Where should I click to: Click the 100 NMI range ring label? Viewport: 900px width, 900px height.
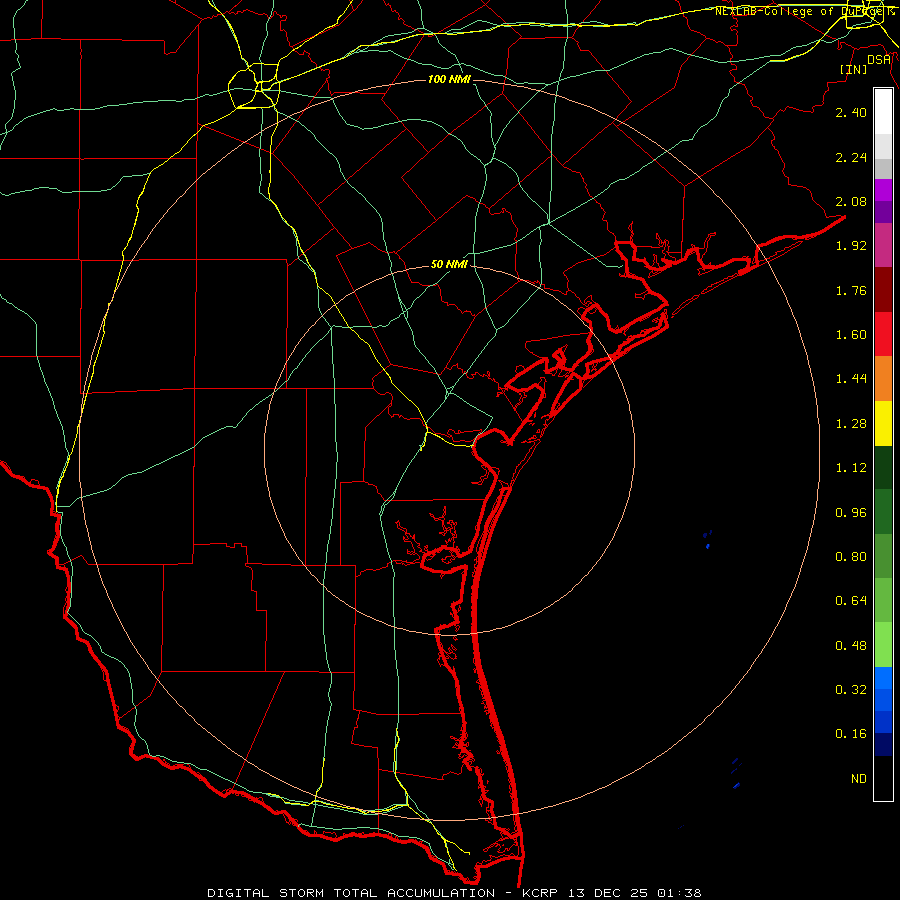449,79
